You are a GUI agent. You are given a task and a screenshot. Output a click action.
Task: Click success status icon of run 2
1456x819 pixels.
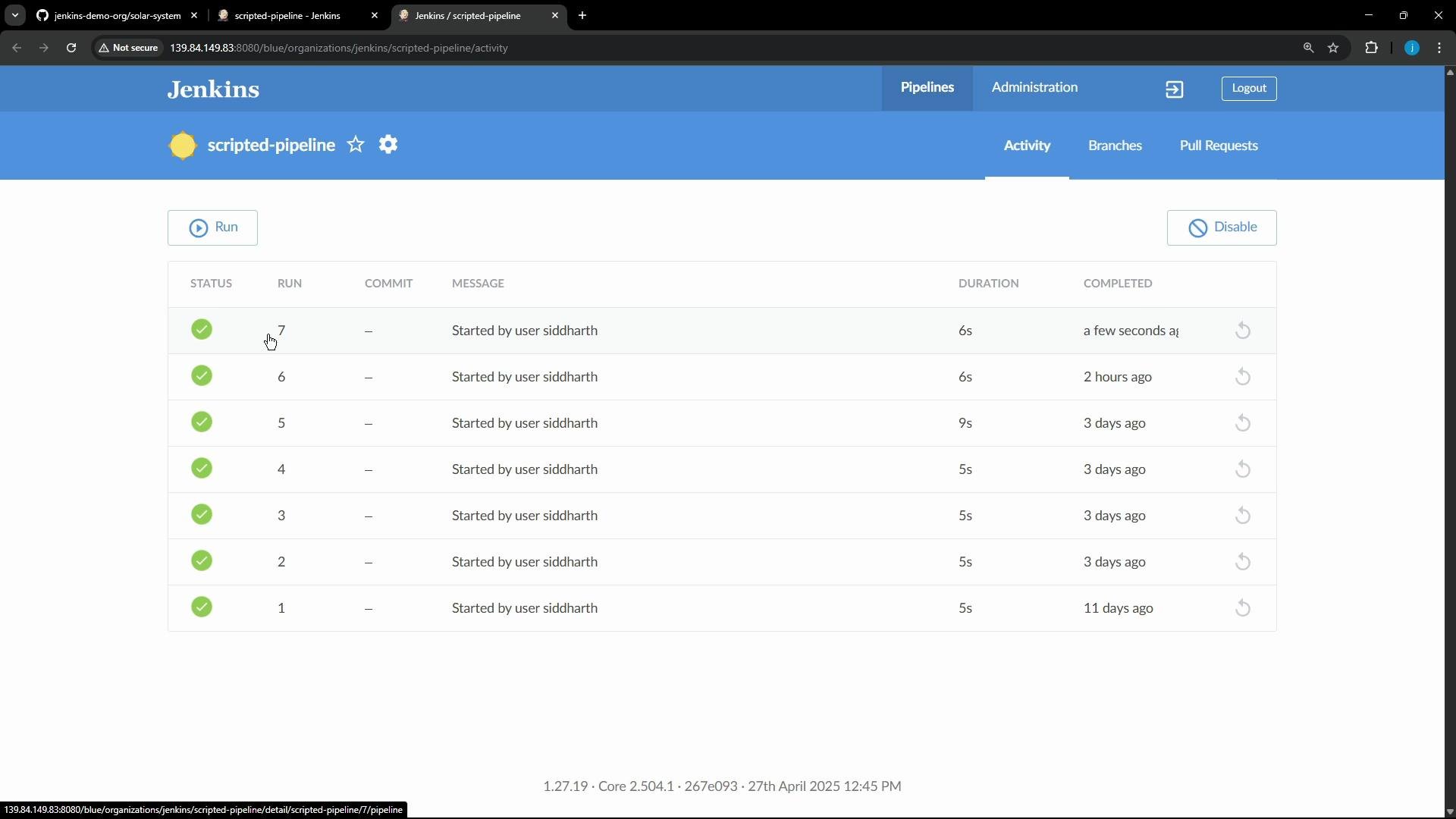pyautogui.click(x=202, y=561)
